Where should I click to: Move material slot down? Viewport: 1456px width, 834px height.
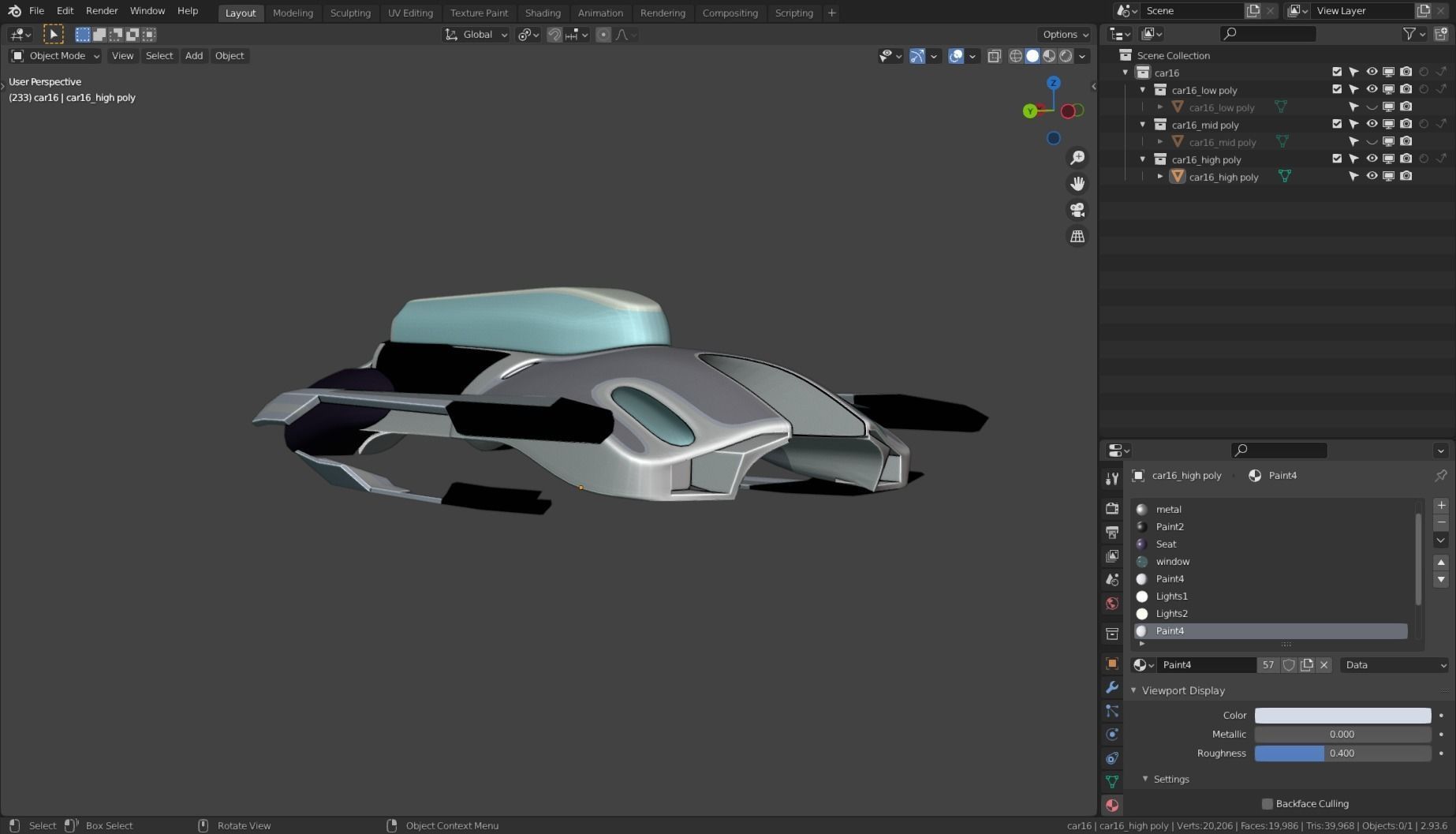point(1441,579)
